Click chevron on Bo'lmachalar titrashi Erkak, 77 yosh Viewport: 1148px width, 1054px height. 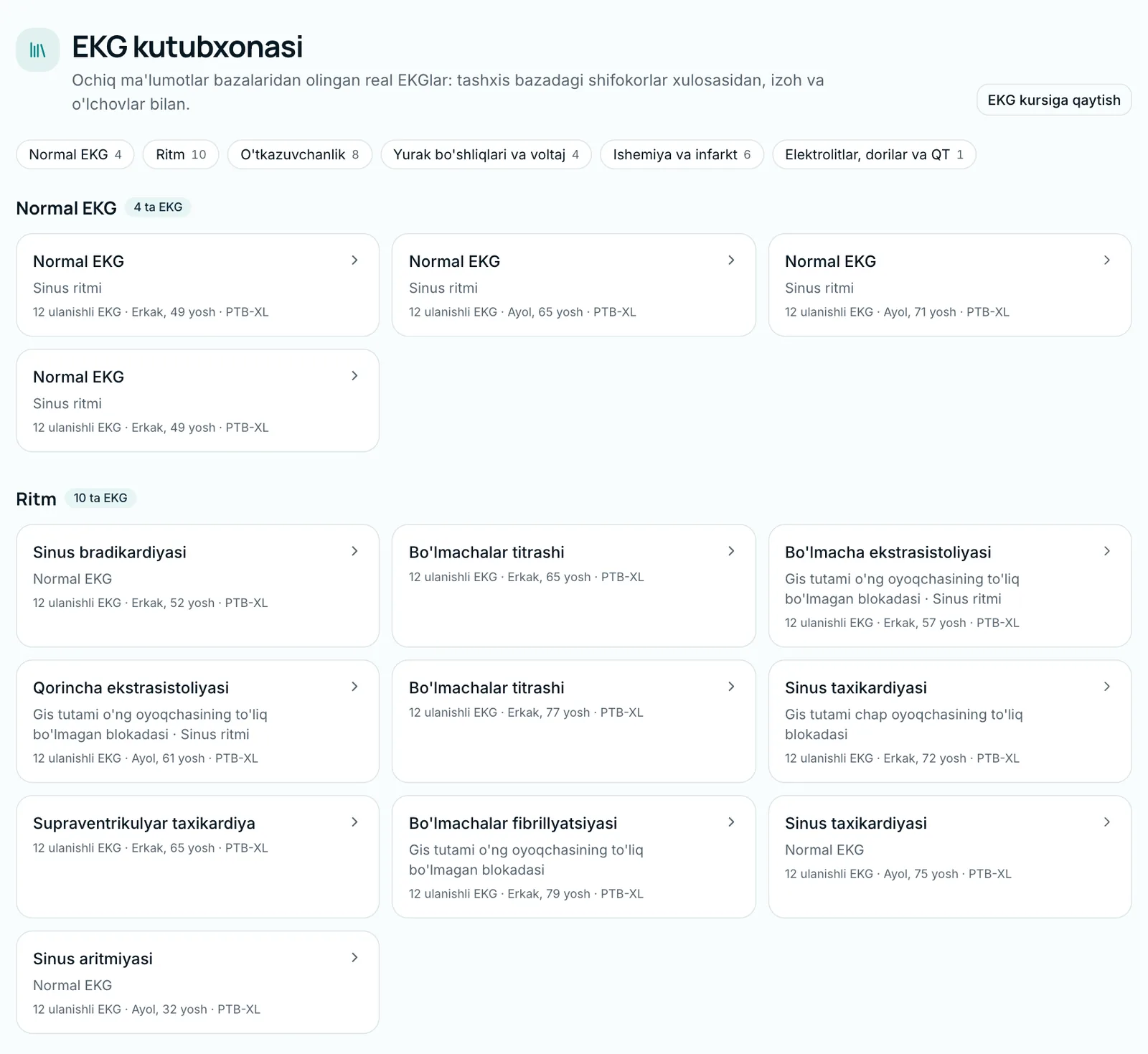(731, 687)
